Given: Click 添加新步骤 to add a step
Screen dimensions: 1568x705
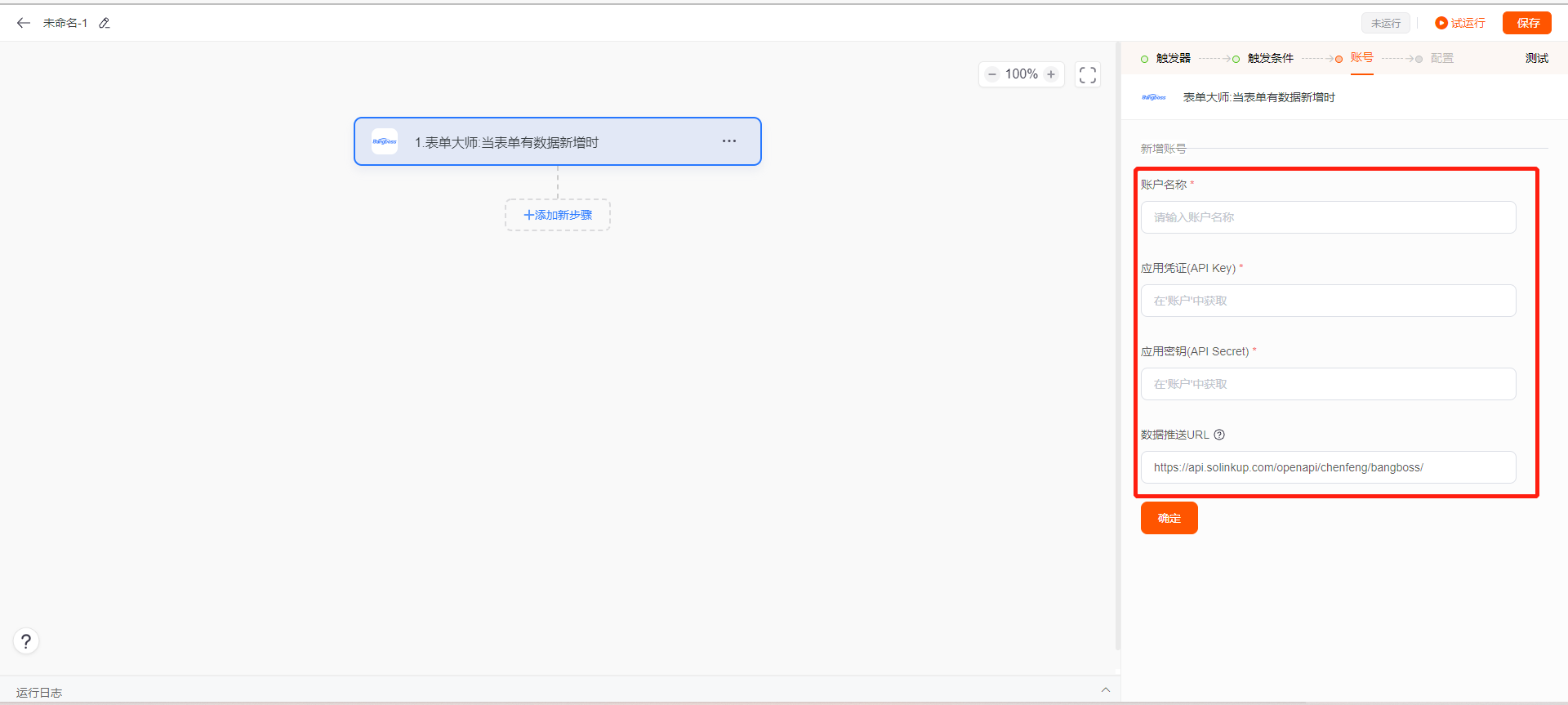Looking at the screenshot, I should click(x=558, y=215).
